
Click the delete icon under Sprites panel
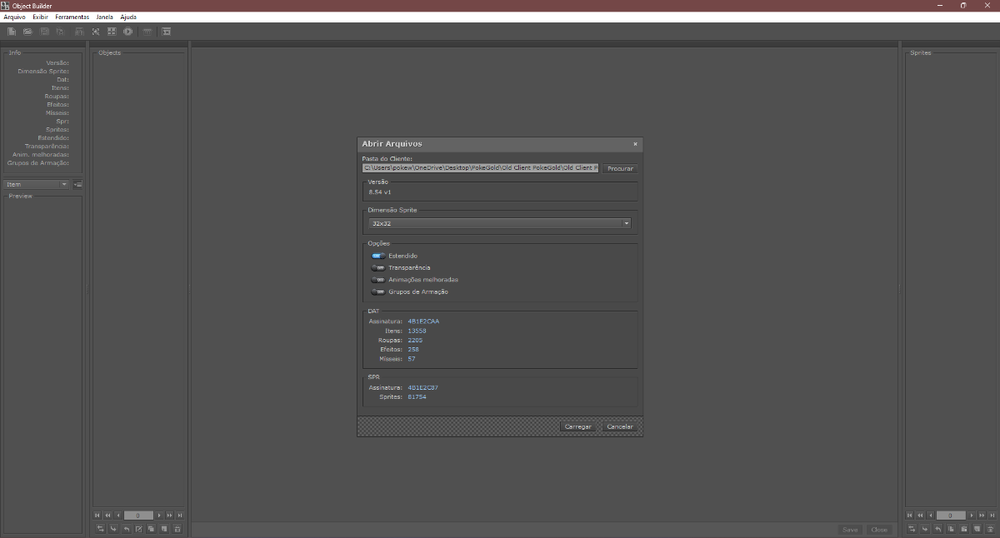(990, 528)
